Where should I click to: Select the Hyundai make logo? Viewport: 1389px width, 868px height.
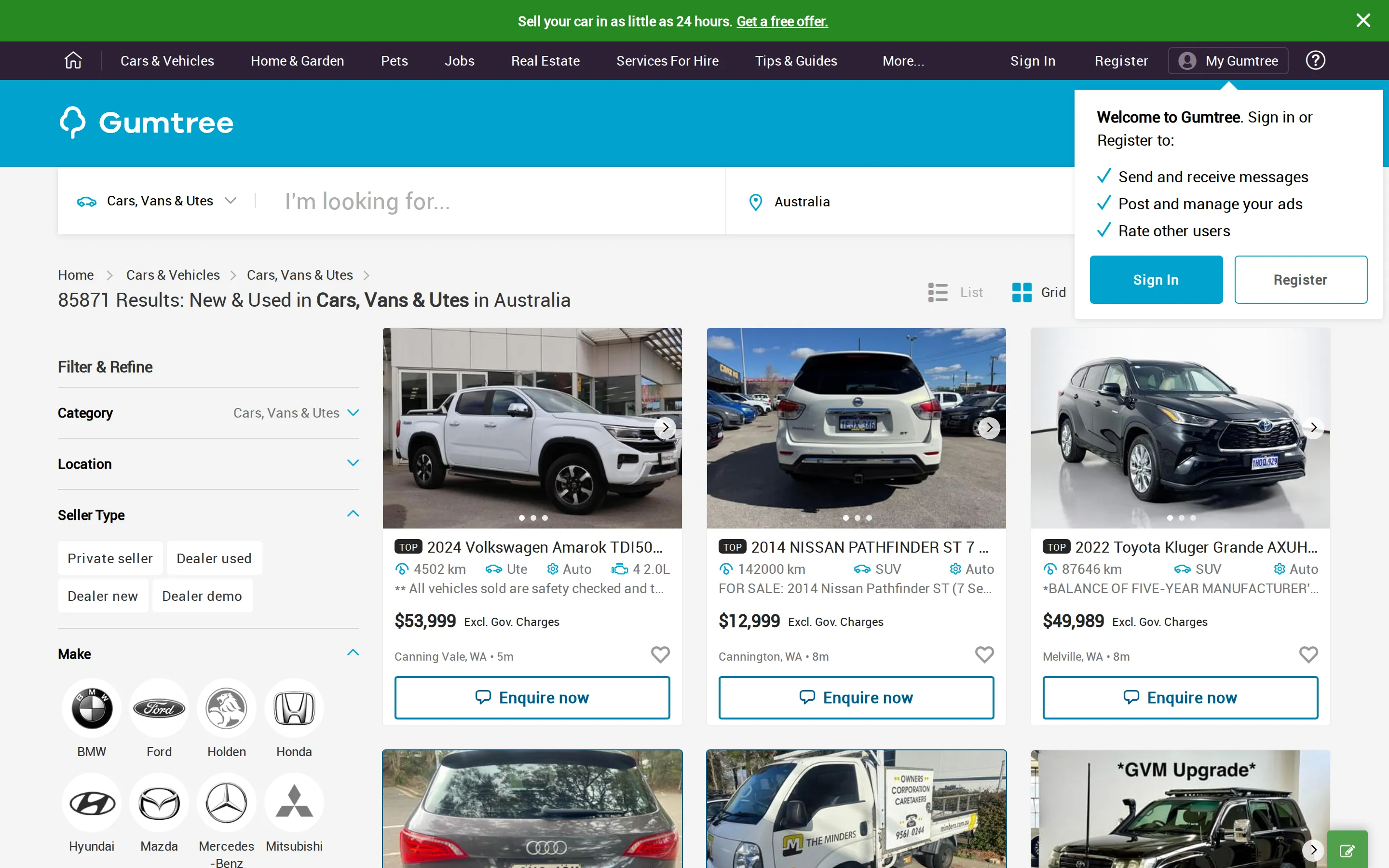click(92, 802)
